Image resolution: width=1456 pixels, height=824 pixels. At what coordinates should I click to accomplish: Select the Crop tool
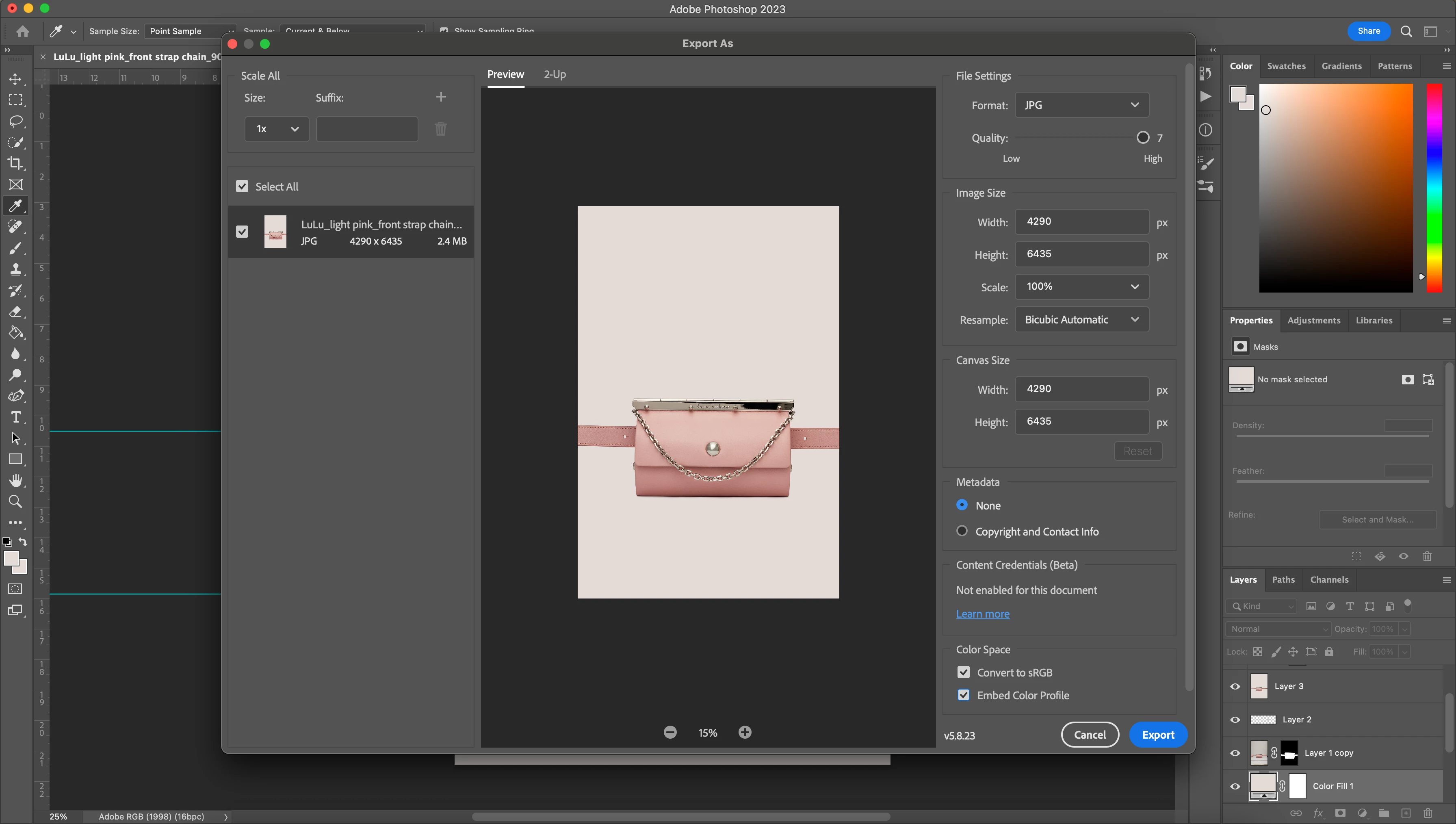click(15, 163)
